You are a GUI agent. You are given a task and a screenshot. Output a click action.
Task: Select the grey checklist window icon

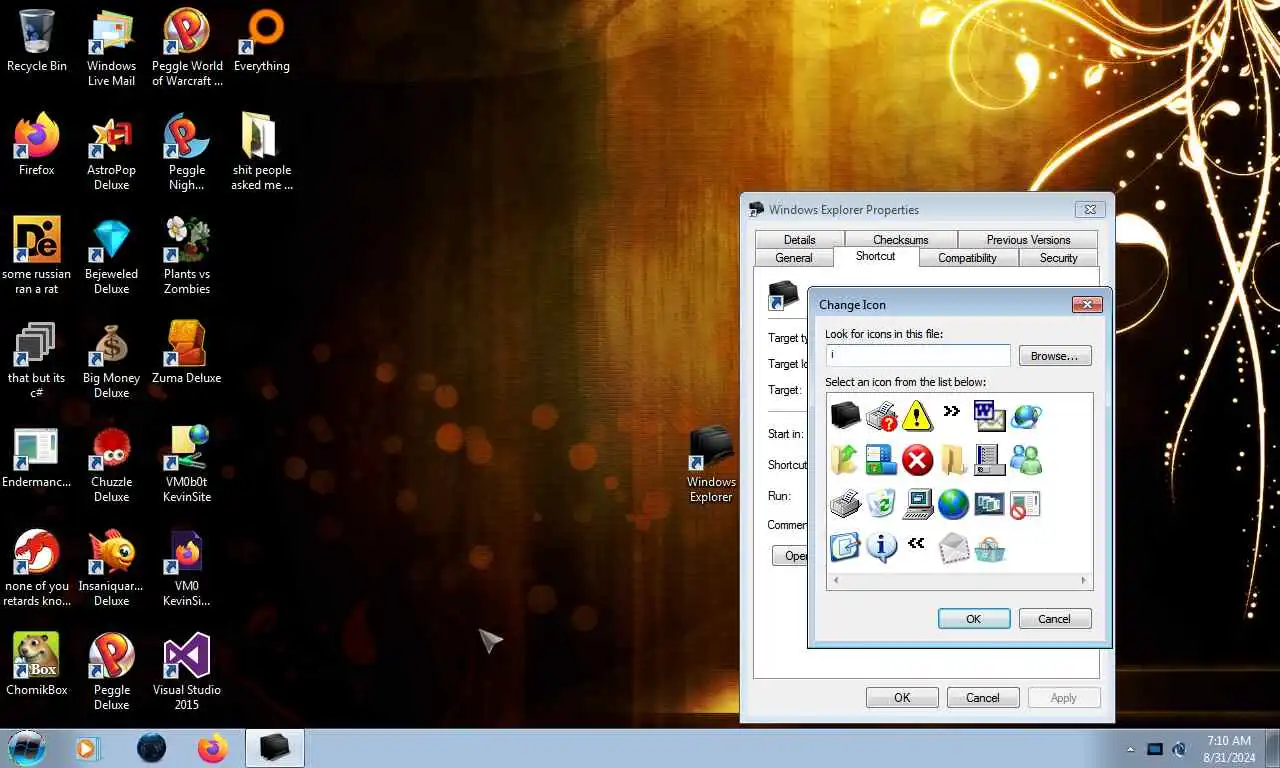989,459
